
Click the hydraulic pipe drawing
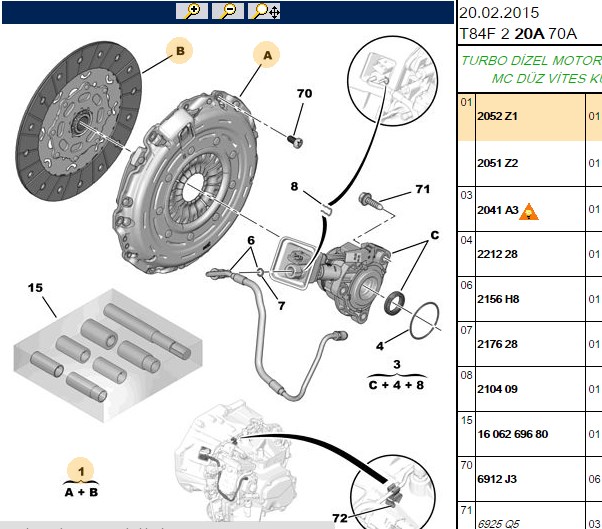(x=277, y=332)
